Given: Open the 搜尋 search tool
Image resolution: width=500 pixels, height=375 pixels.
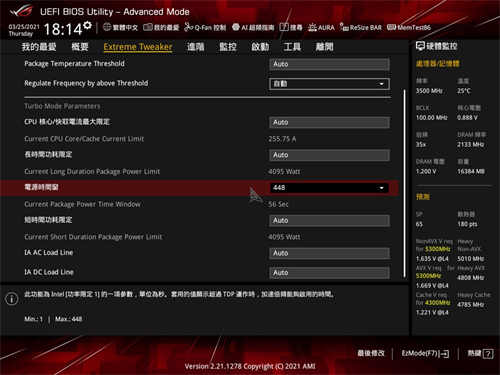Looking at the screenshot, I should pos(291,27).
